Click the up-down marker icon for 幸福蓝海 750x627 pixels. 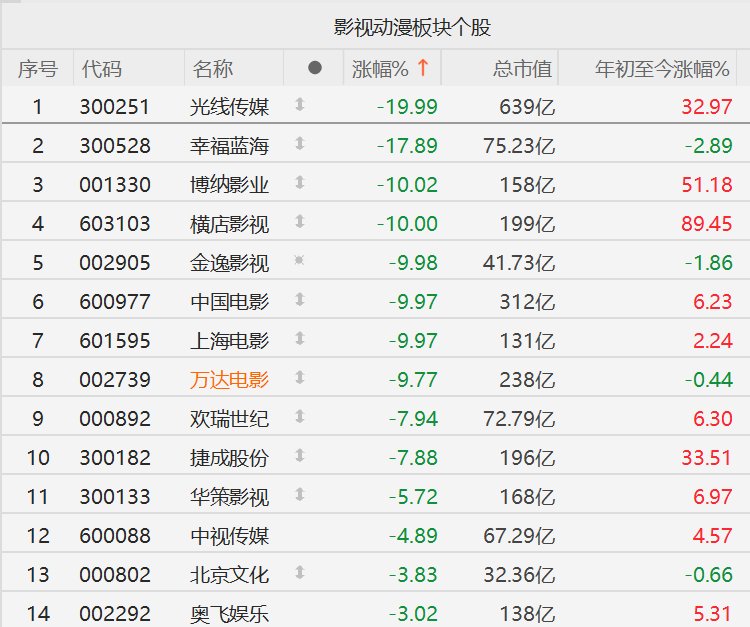(x=300, y=143)
